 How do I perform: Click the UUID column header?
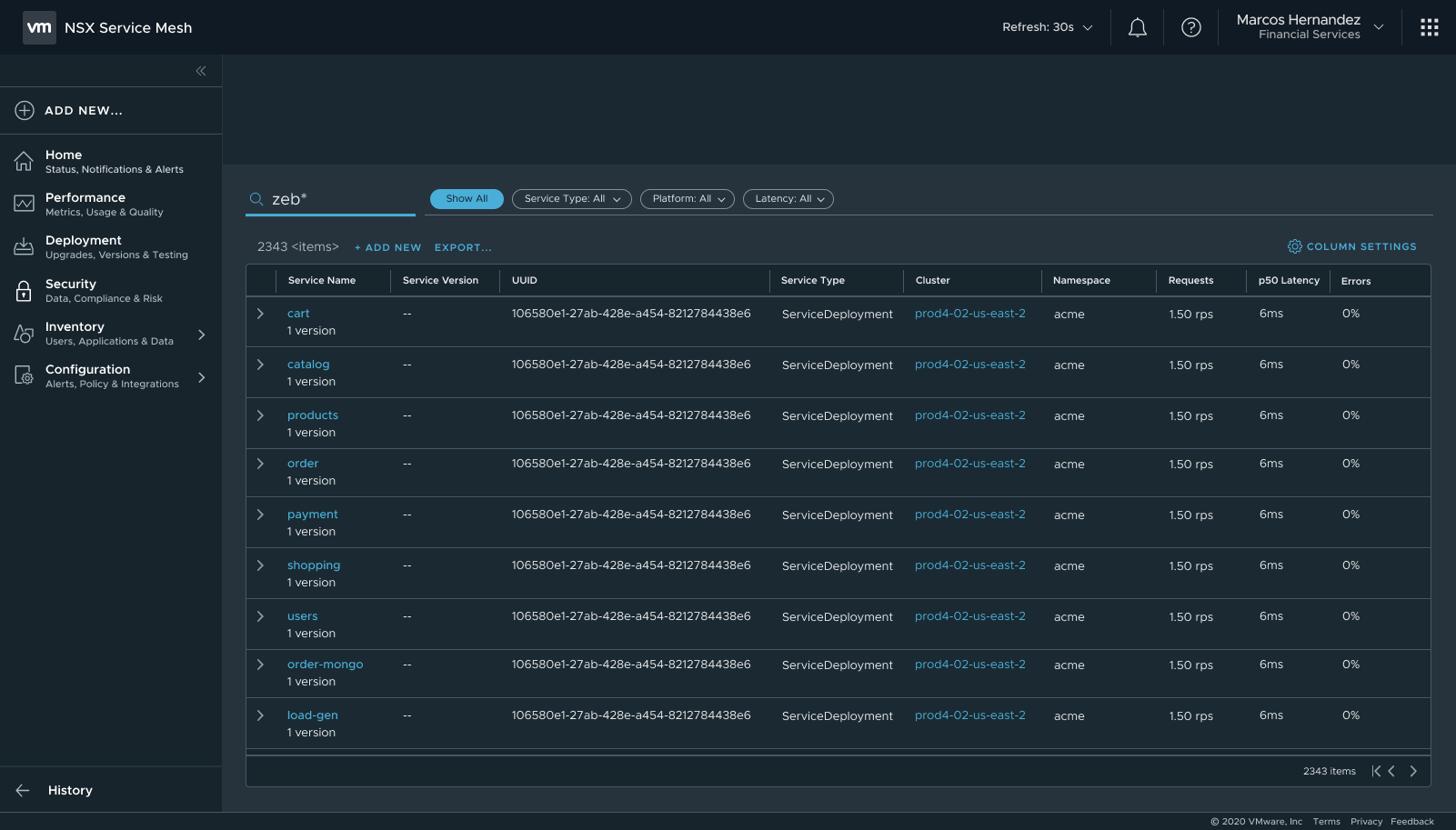click(x=525, y=280)
